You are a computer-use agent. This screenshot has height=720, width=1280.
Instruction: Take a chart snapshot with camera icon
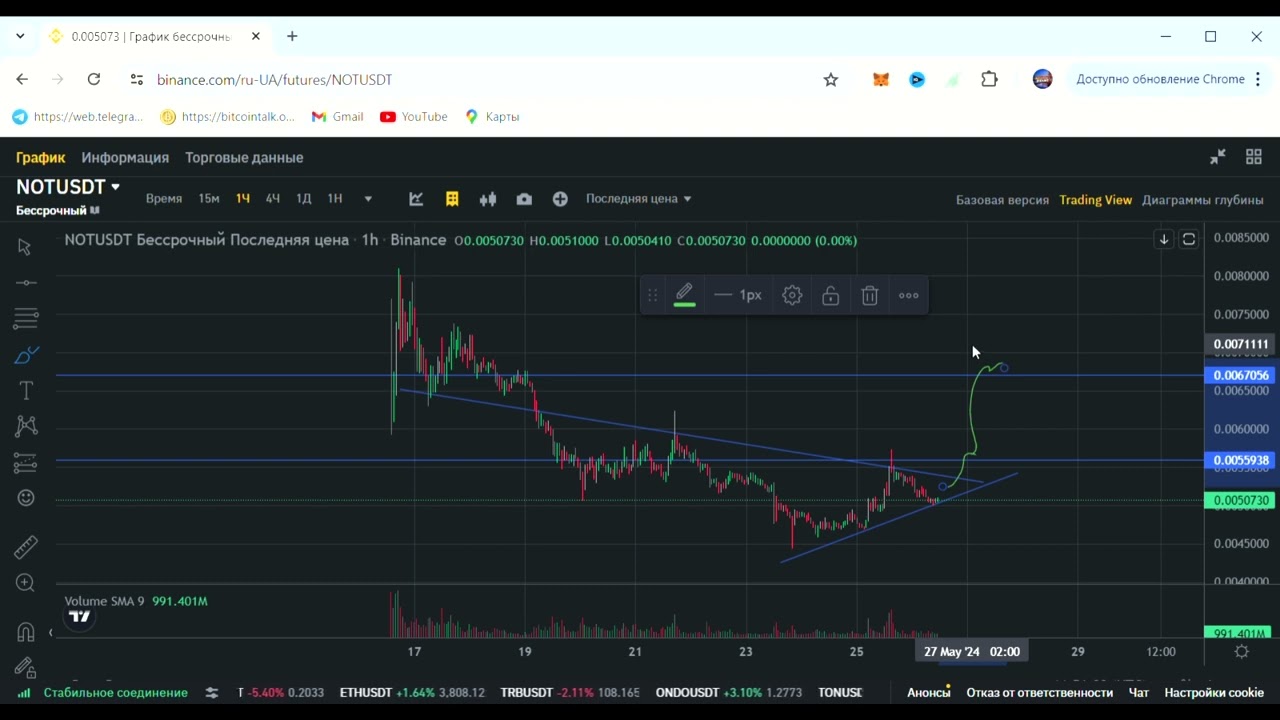(x=524, y=199)
